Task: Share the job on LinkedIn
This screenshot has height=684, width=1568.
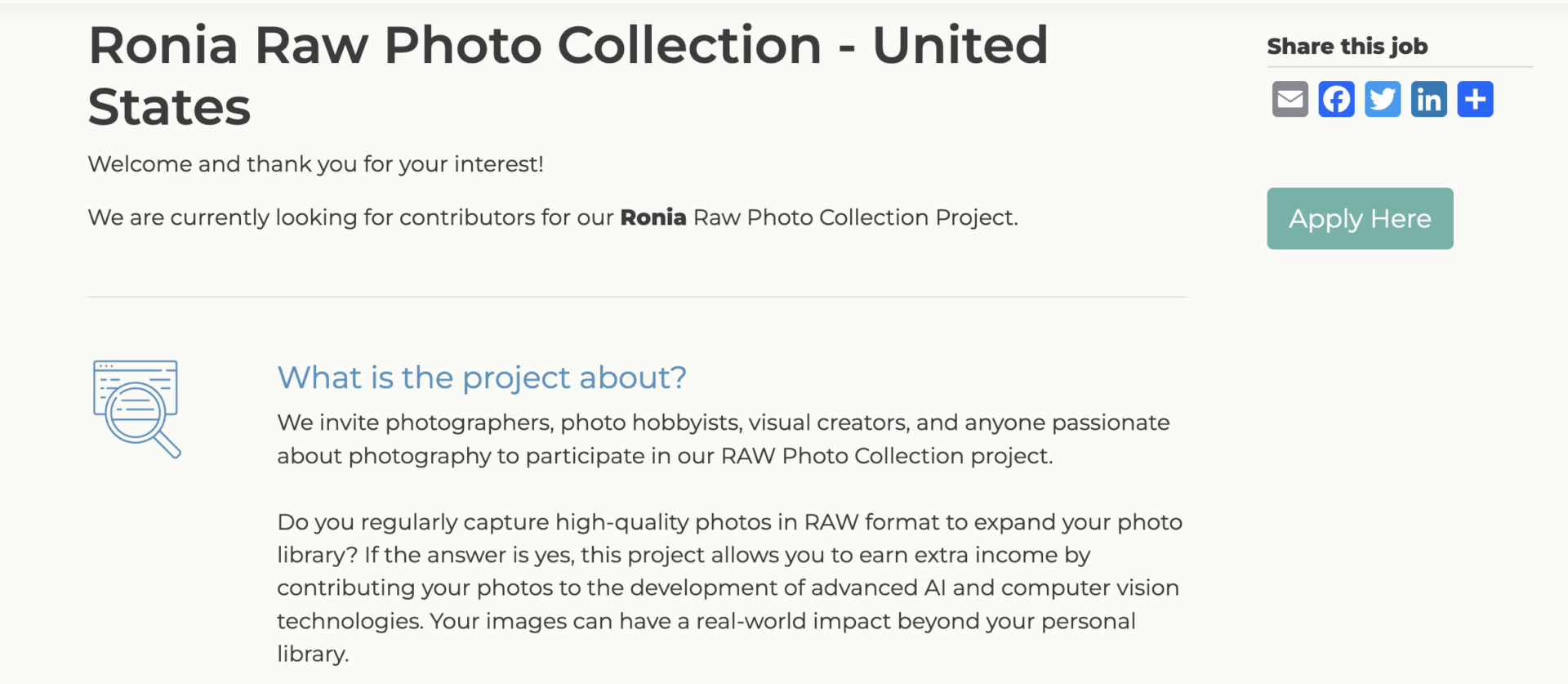Action: pyautogui.click(x=1429, y=99)
